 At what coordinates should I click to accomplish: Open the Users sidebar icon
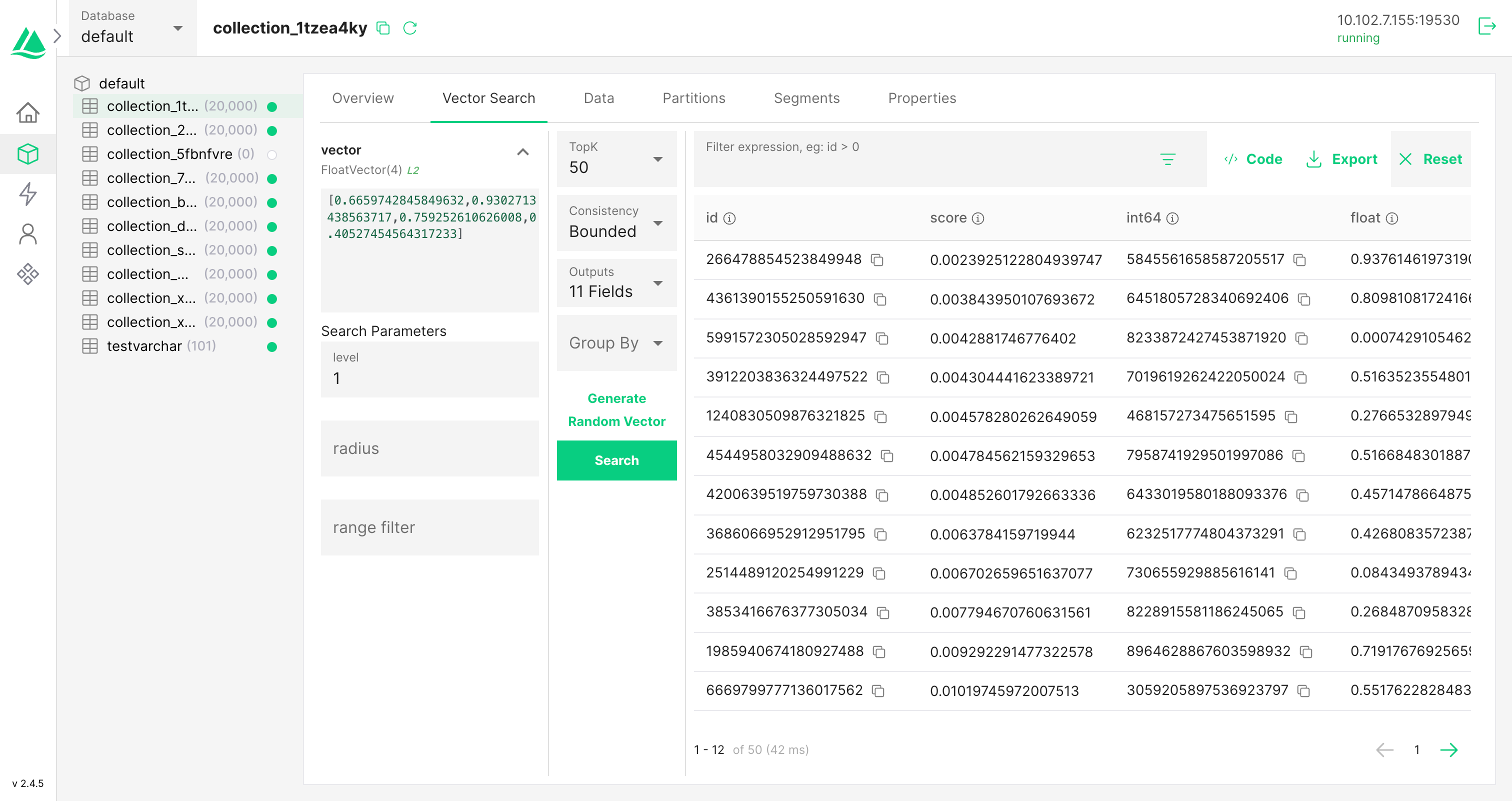click(27, 234)
